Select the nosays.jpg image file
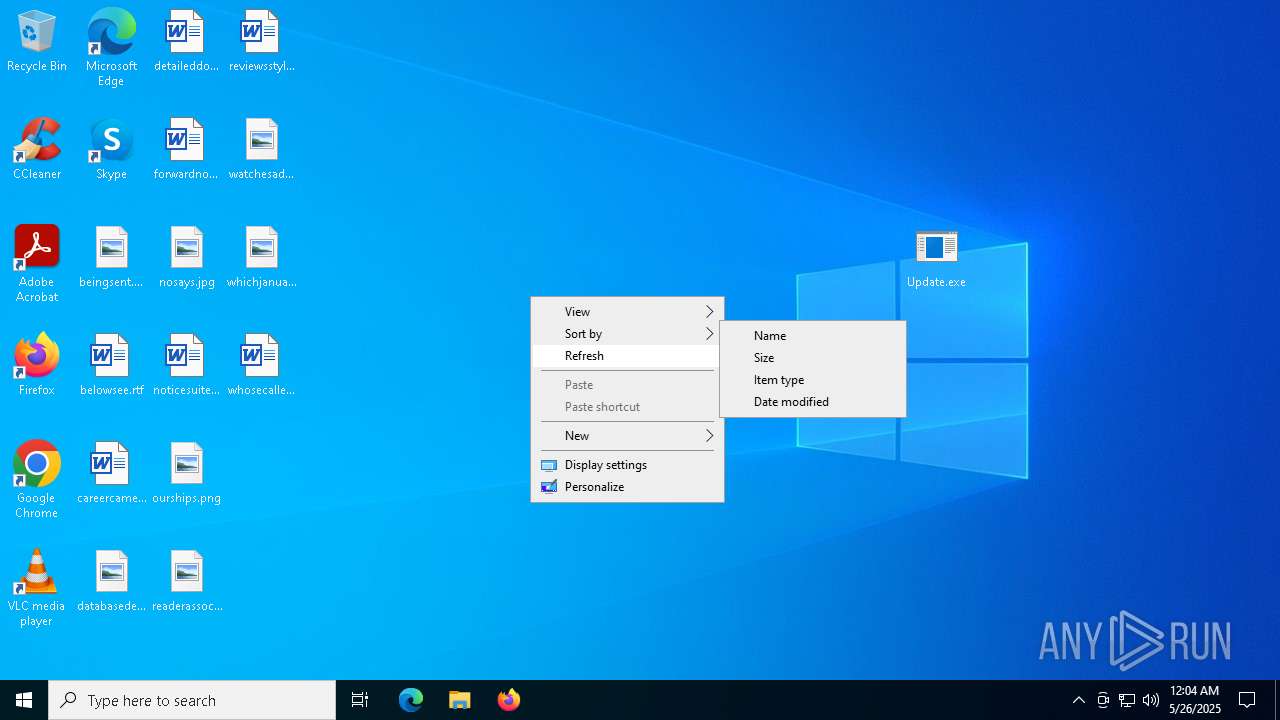This screenshot has height=720, width=1280. pyautogui.click(x=186, y=258)
